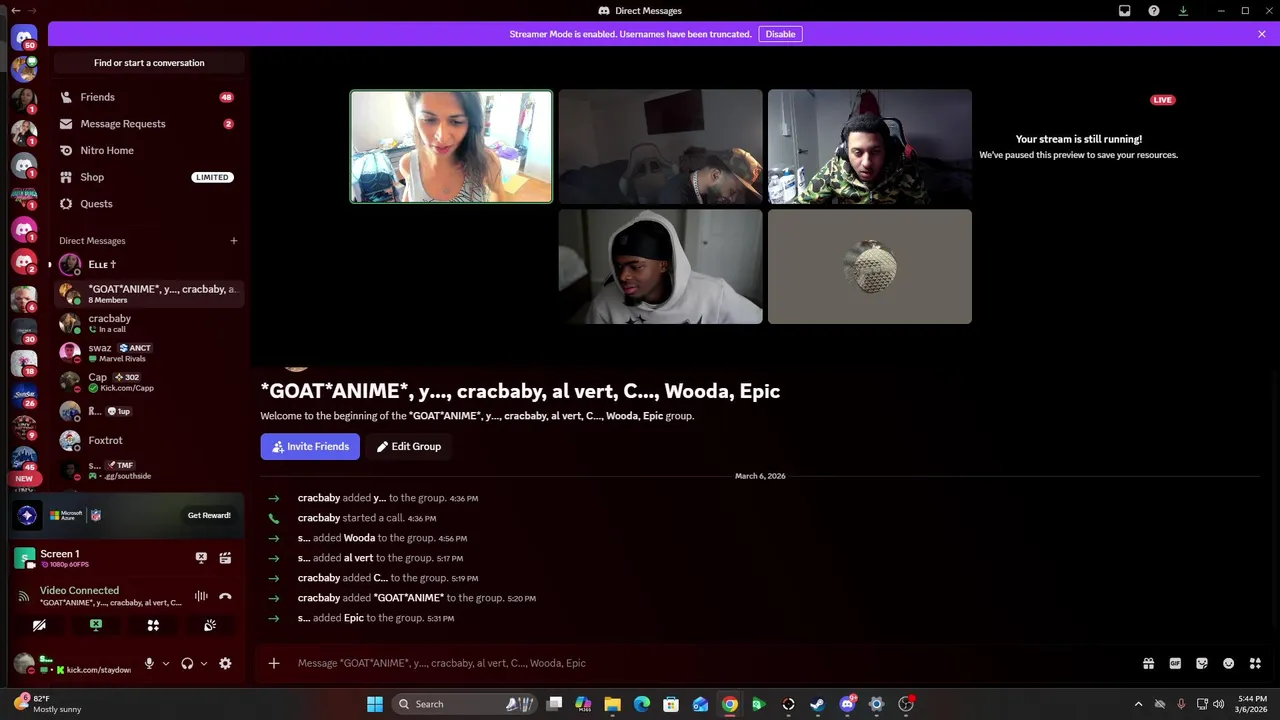Image resolution: width=1280 pixels, height=720 pixels.
Task: Click the download update arrow icon
Action: tap(1183, 11)
